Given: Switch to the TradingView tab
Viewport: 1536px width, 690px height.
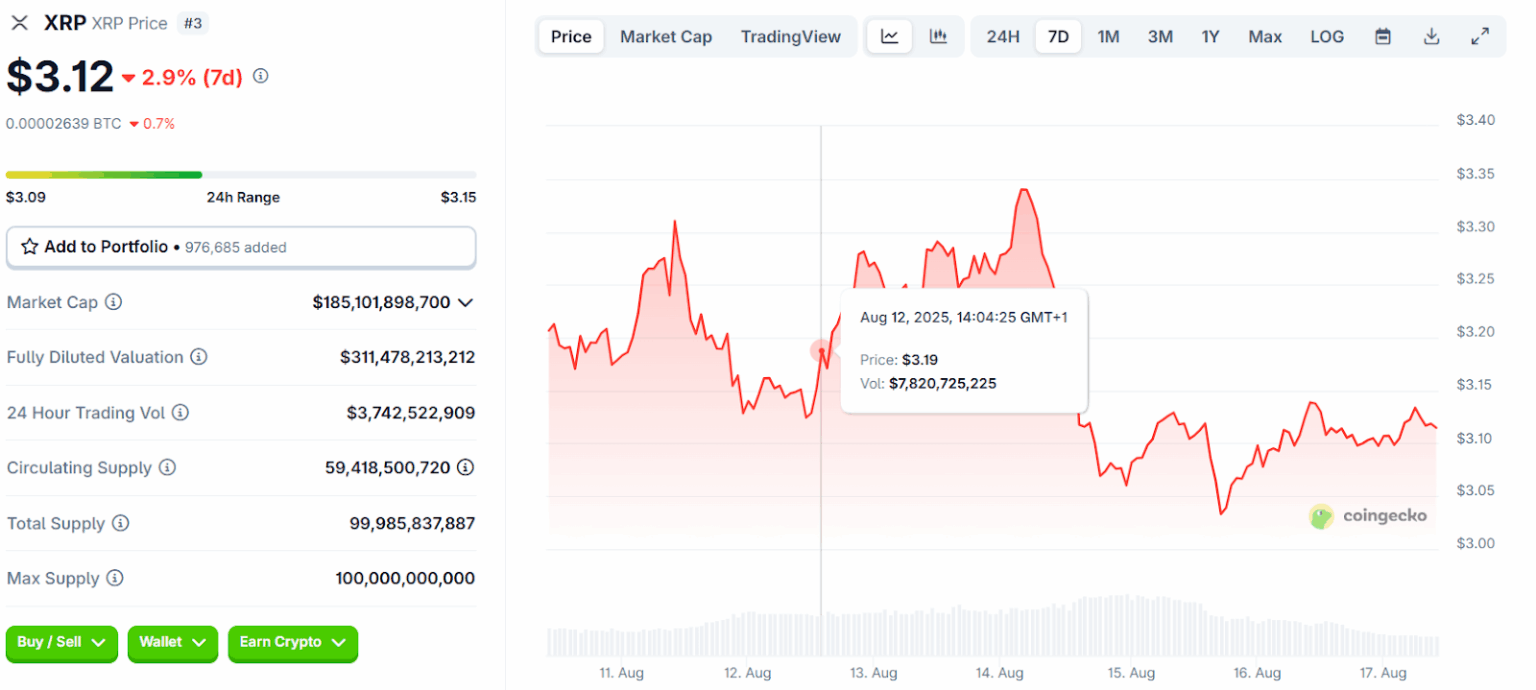Looking at the screenshot, I should point(791,35).
